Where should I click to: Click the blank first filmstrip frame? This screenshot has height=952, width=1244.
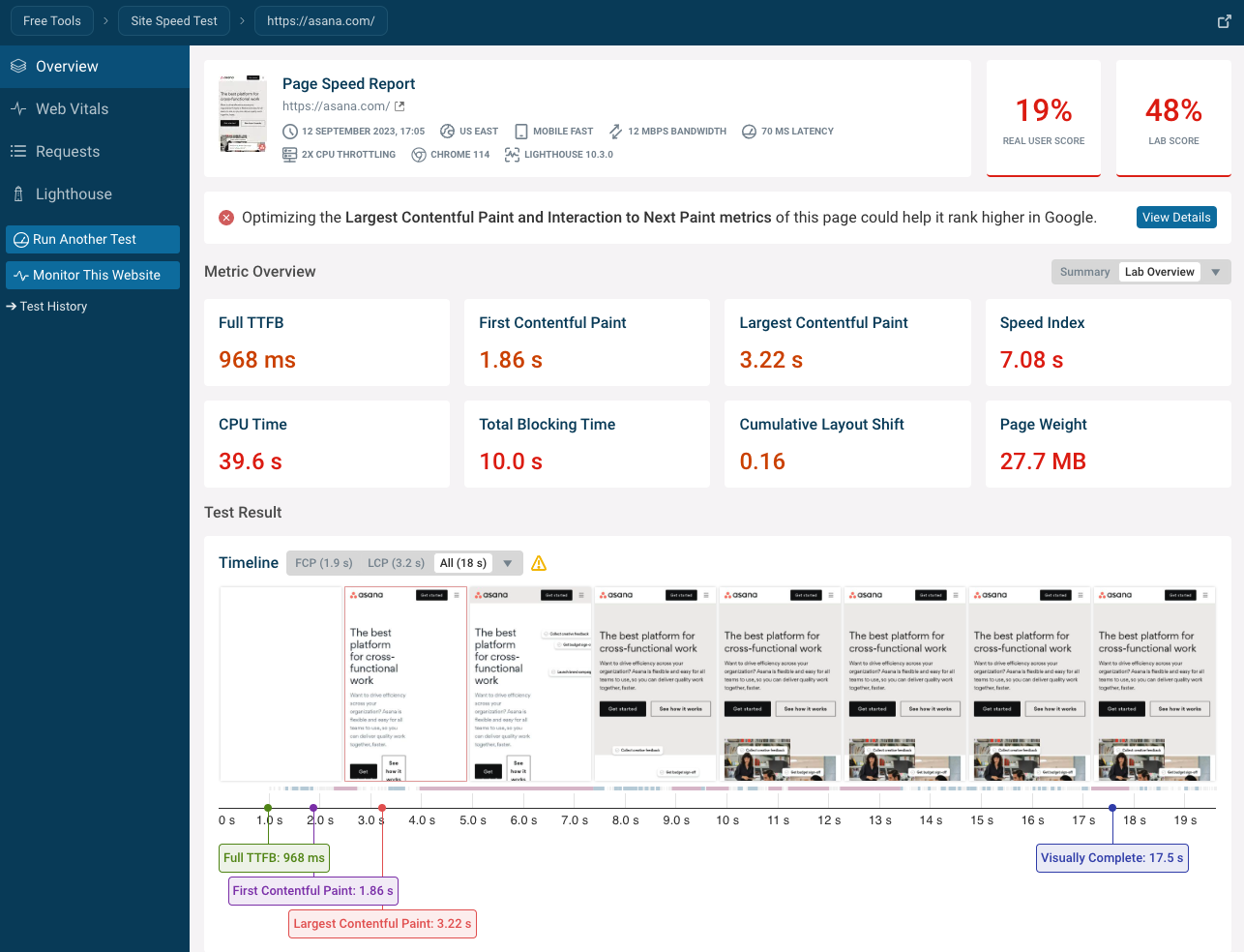[x=281, y=683]
